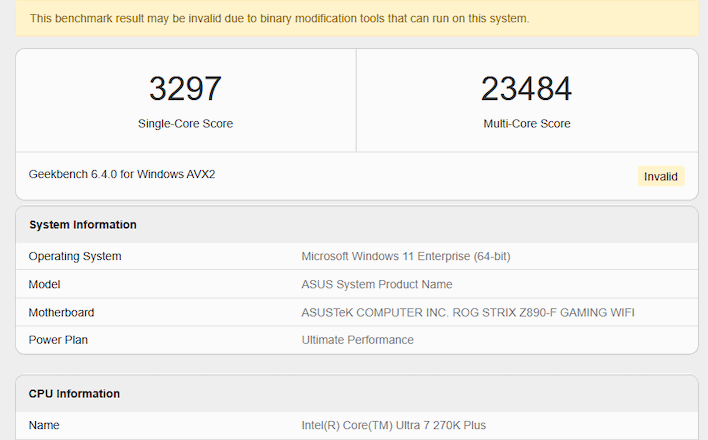
Task: Select Intel(R) Core(TM) Ultra 7 270K Plus value
Action: point(394,425)
